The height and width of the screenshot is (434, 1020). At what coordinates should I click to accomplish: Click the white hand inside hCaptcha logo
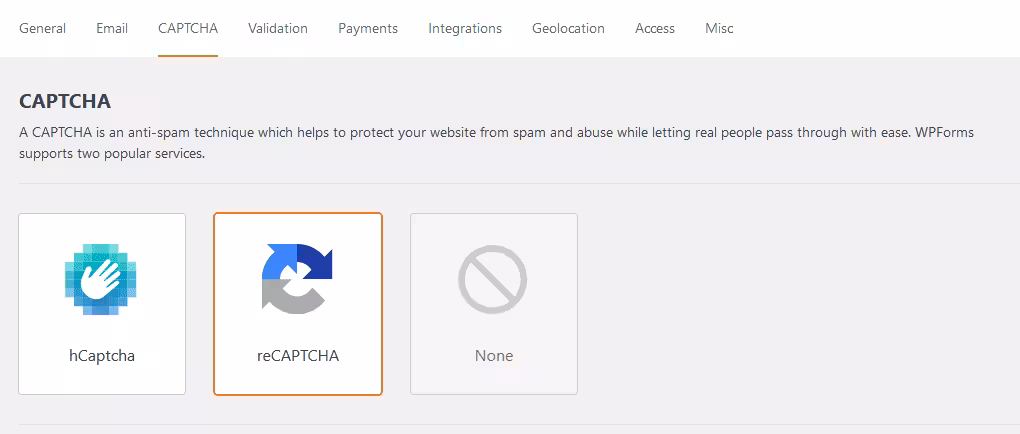(x=102, y=279)
